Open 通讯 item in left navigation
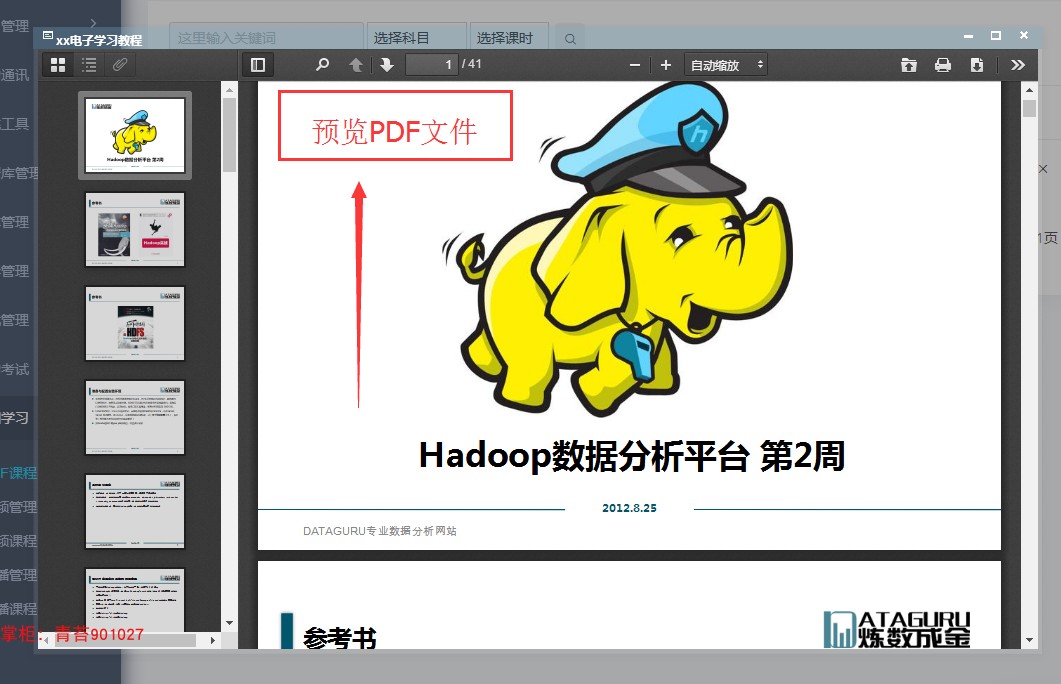 (x=16, y=75)
